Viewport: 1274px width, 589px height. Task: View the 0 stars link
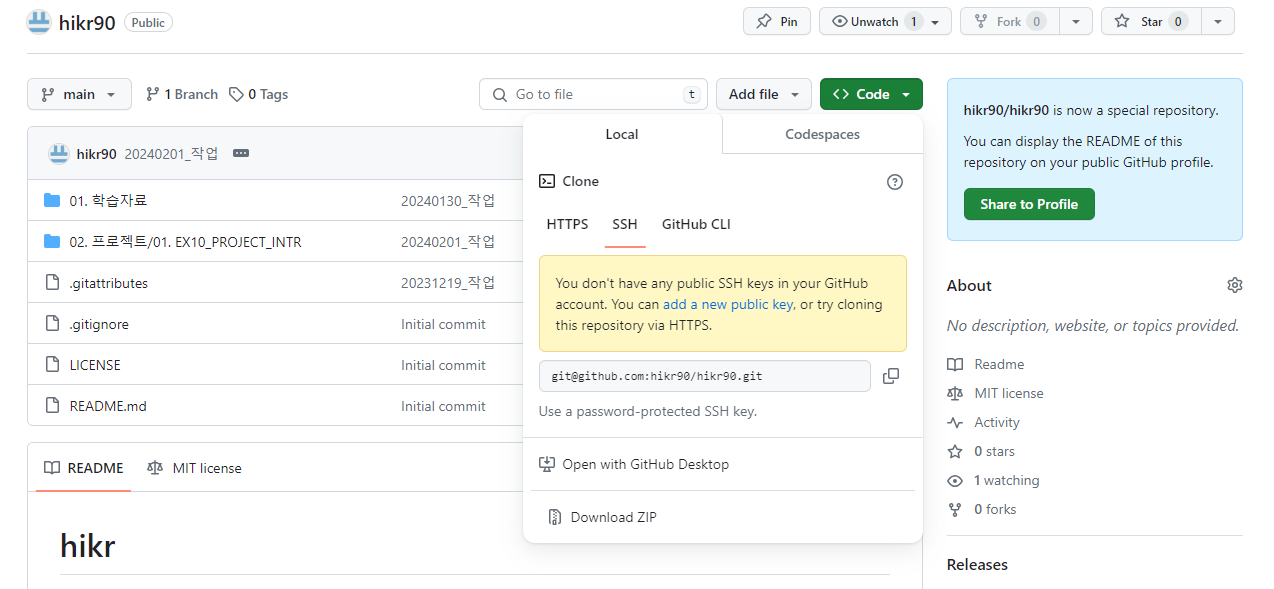click(x=994, y=451)
